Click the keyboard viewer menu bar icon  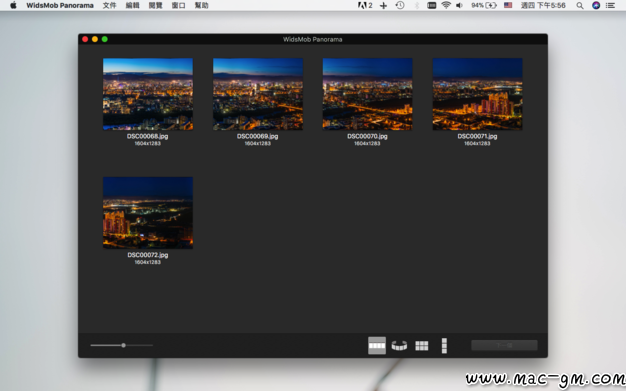pos(432,6)
